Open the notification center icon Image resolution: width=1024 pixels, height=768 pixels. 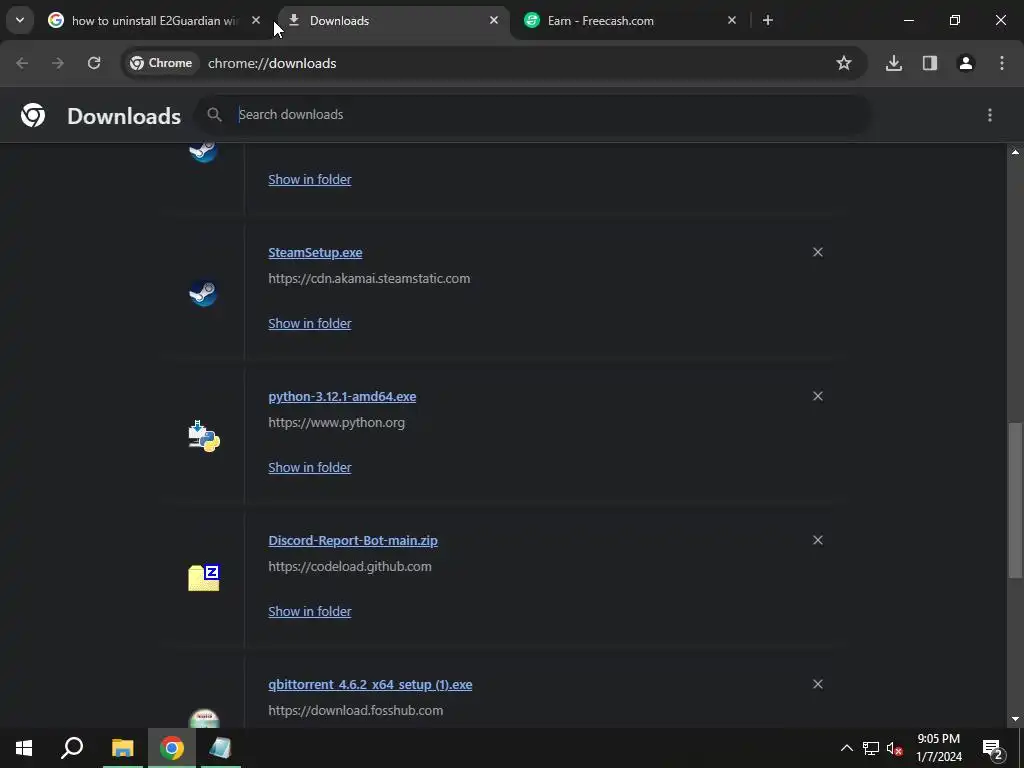coord(993,748)
